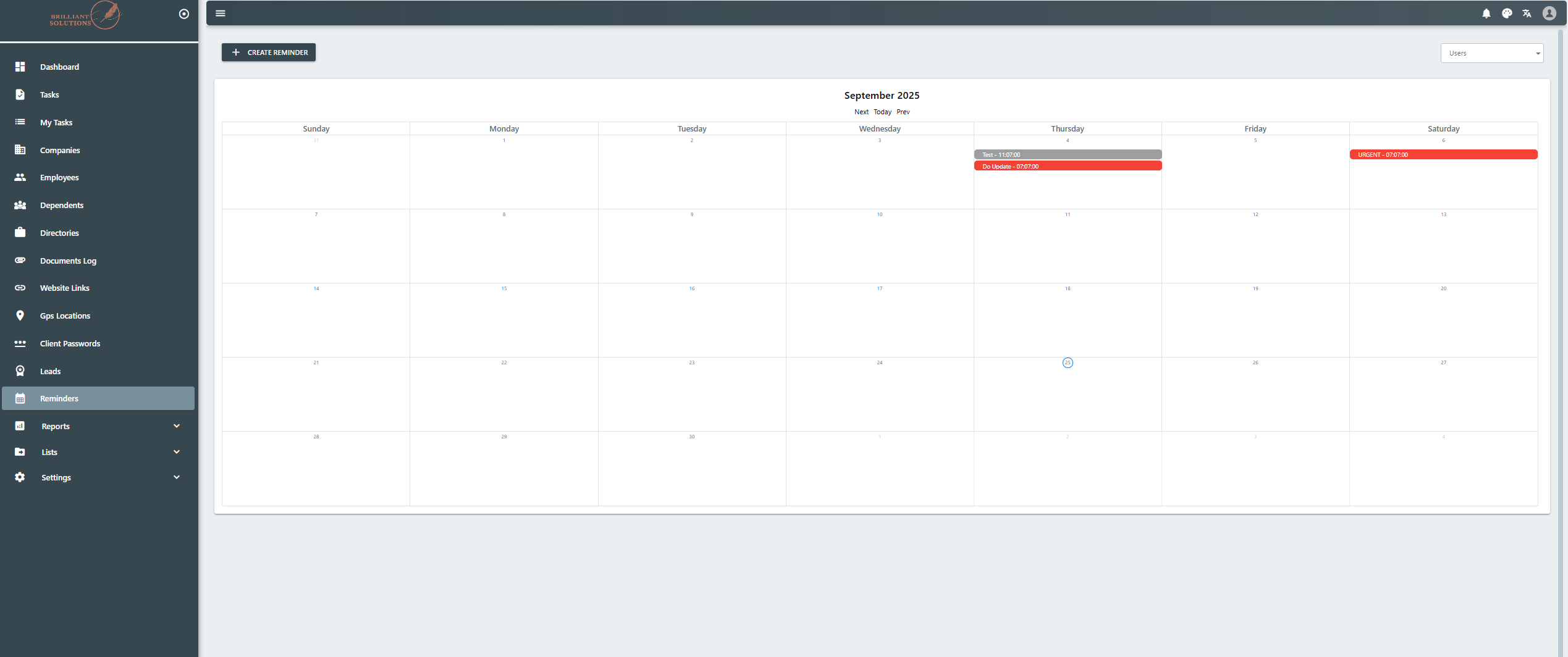Screen dimensions: 1568x657
Task: Click the Client Passwords icon
Action: [x=20, y=343]
